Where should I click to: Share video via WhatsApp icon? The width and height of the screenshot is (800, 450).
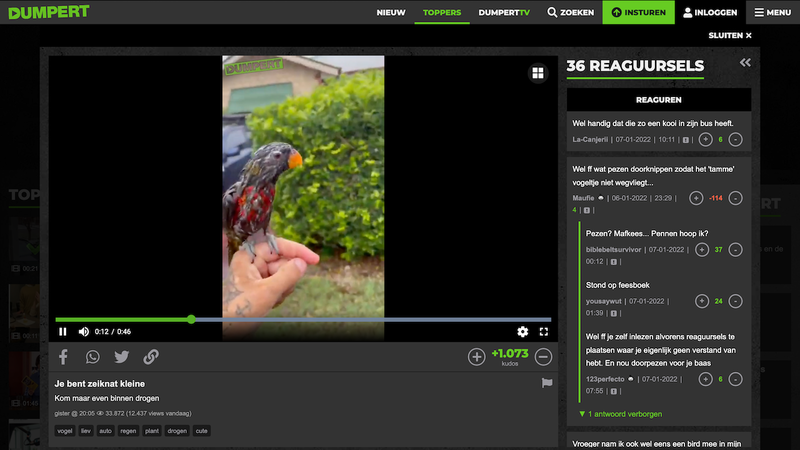(93, 357)
